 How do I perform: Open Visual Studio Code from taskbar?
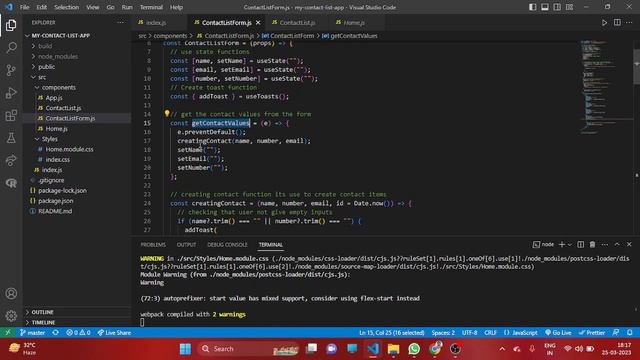click(373, 349)
